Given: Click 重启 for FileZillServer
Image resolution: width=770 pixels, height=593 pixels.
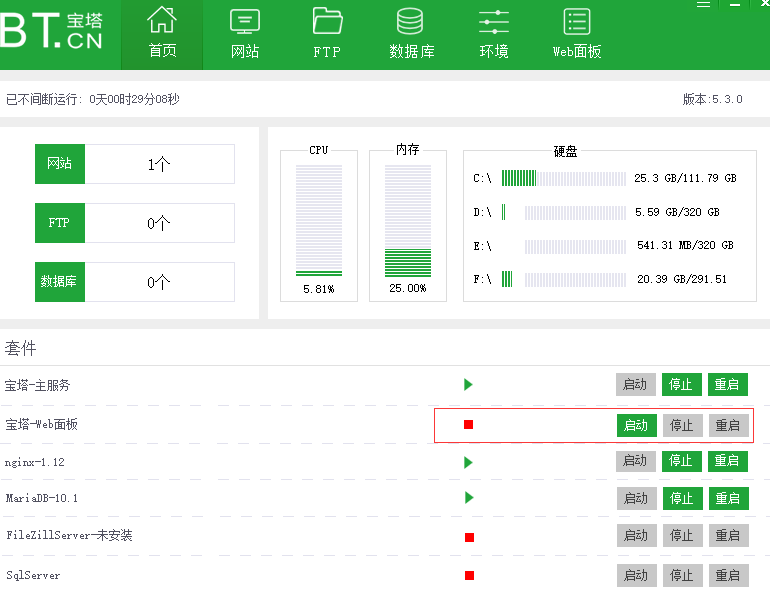Looking at the screenshot, I should point(728,536).
